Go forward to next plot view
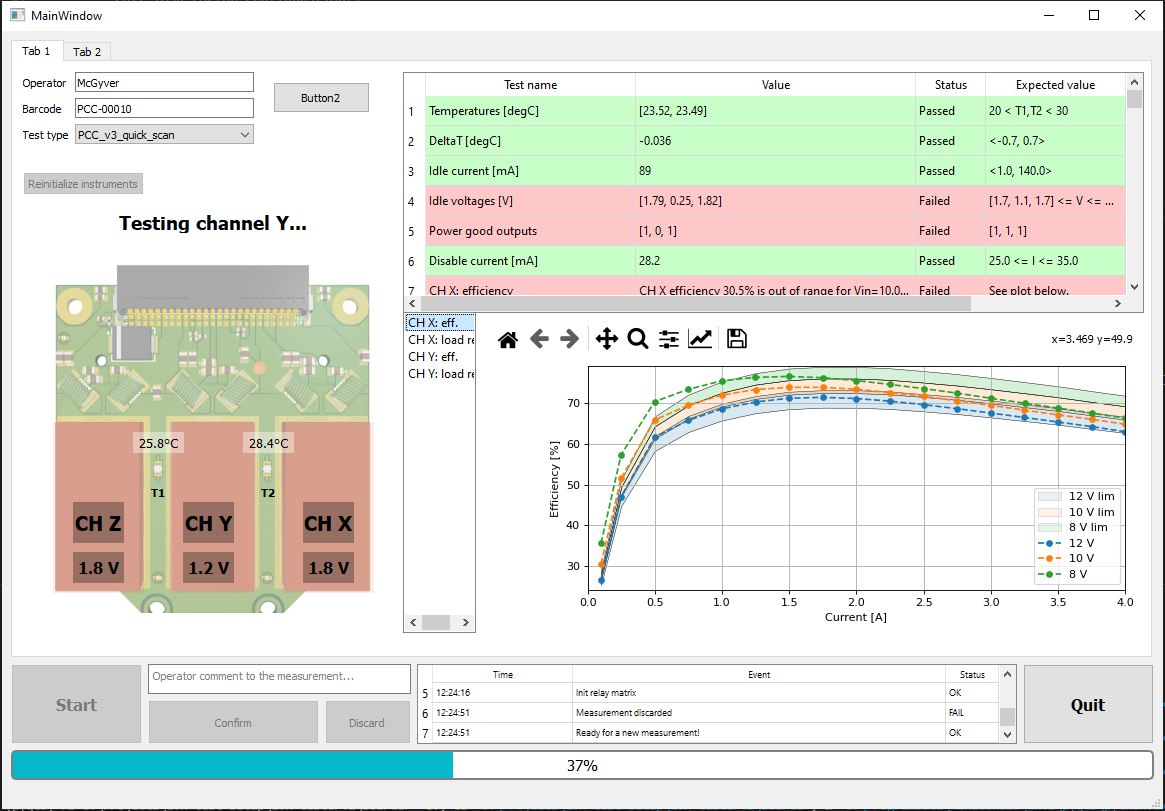Image resolution: width=1165 pixels, height=811 pixels. (570, 340)
